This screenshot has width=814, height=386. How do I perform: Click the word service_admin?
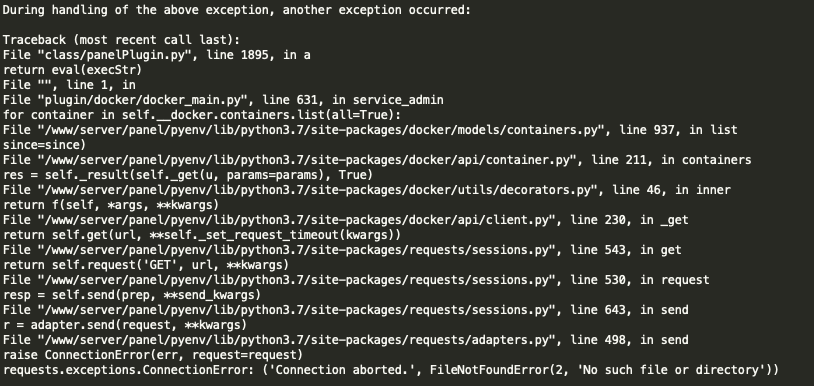(398, 100)
